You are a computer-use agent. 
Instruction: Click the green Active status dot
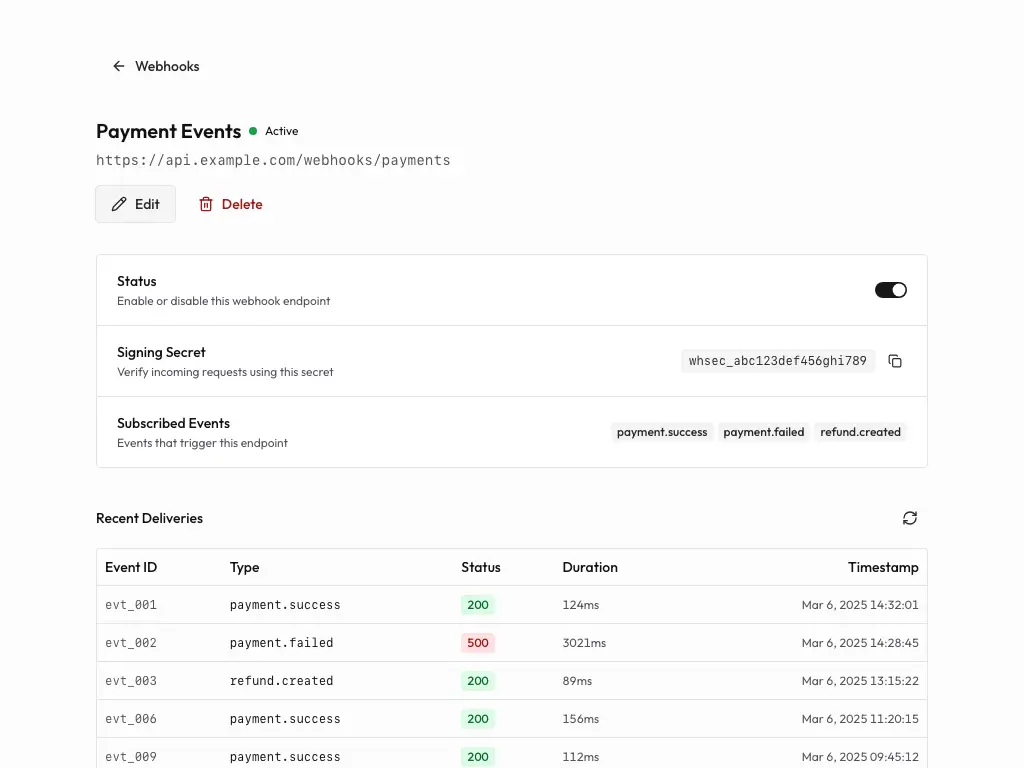[x=253, y=130]
